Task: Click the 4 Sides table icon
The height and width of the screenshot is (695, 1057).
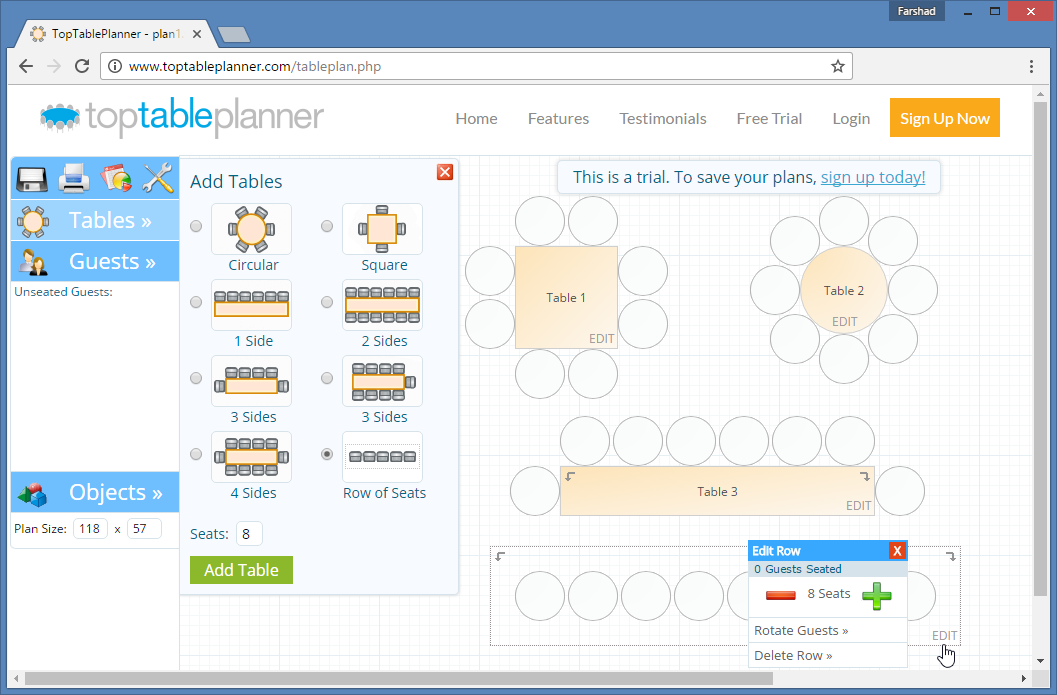Action: [x=251, y=457]
